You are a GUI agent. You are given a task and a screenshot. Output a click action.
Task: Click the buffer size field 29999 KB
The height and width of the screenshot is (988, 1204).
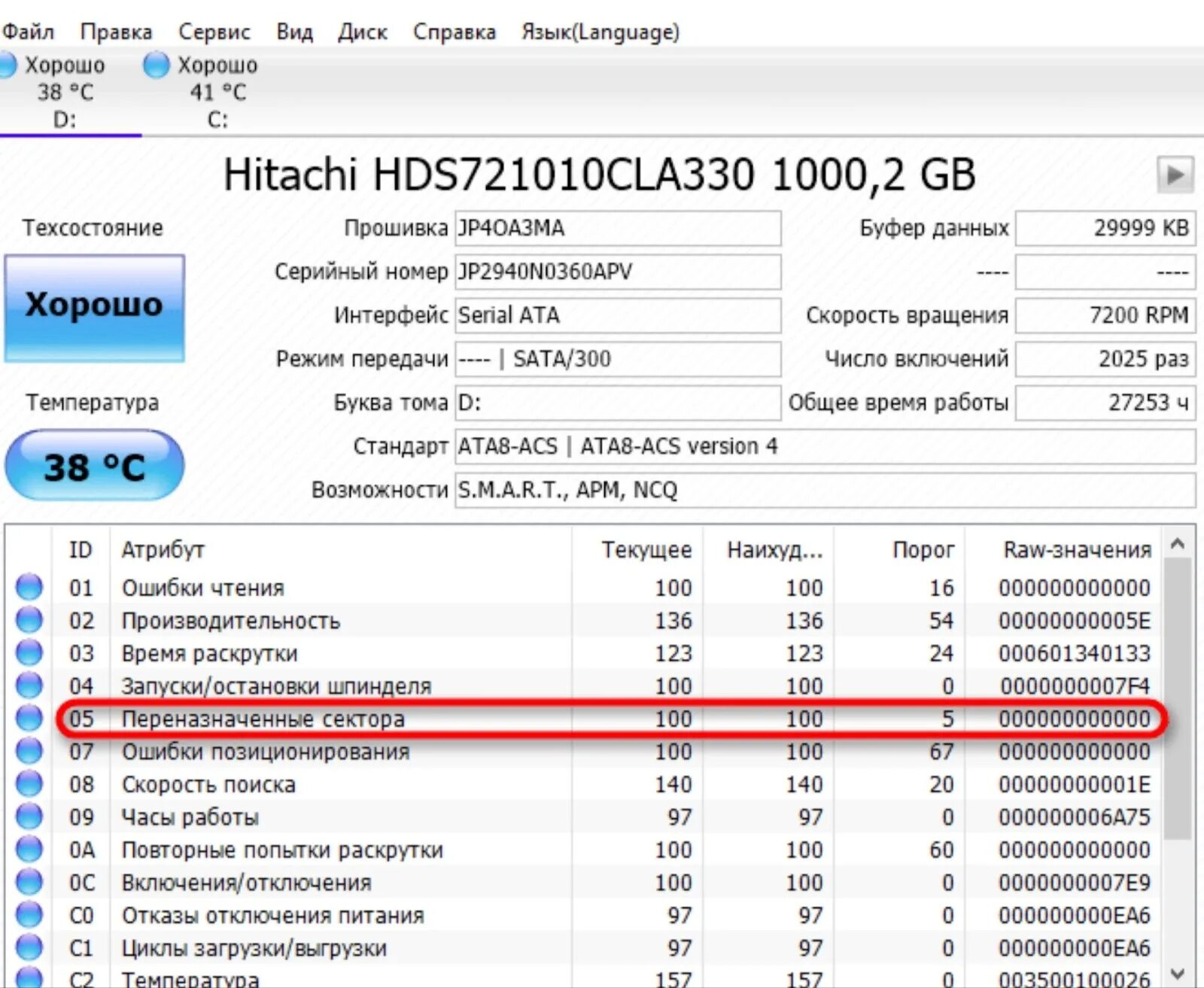(1105, 228)
